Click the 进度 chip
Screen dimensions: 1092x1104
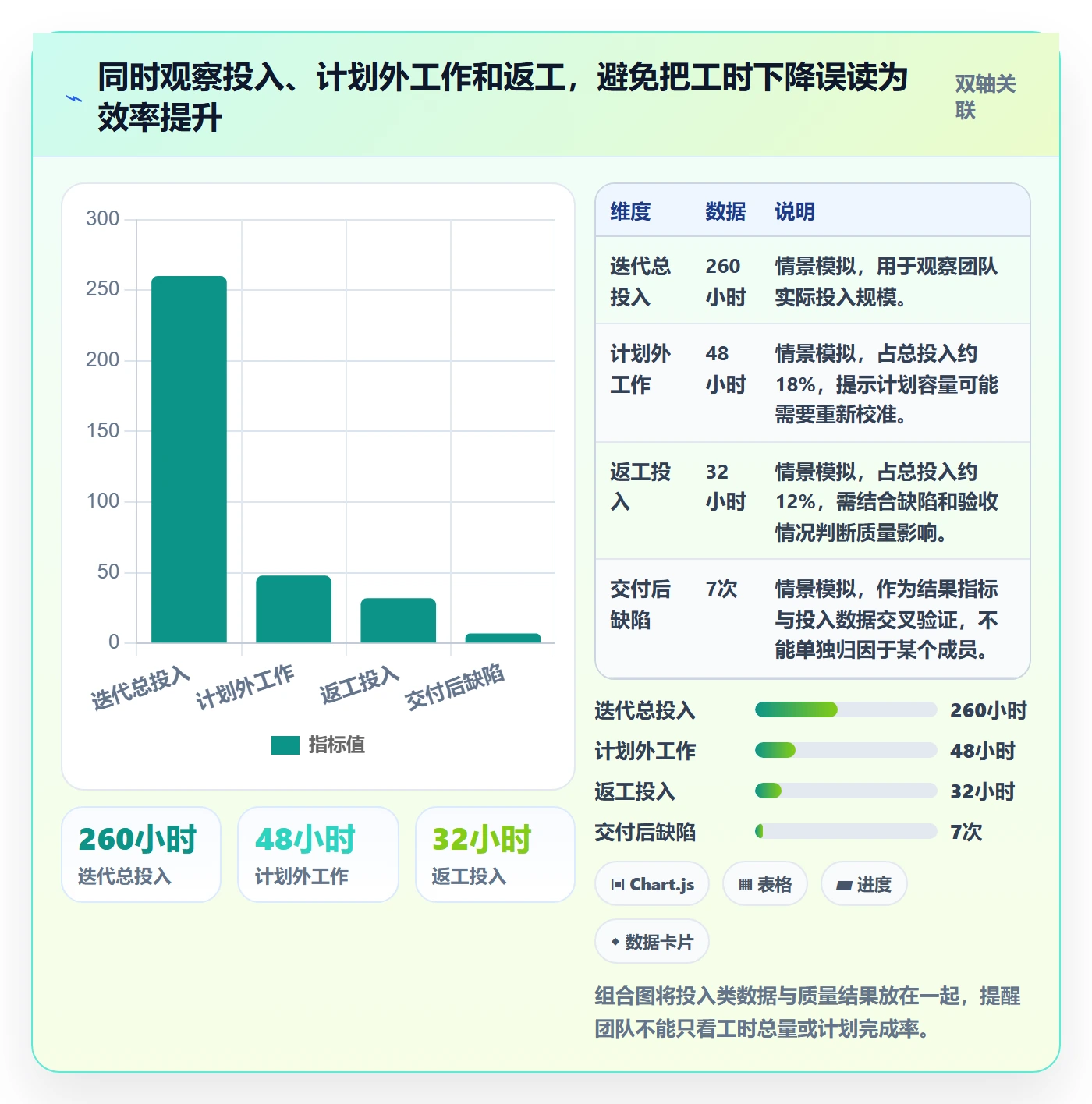tap(863, 884)
